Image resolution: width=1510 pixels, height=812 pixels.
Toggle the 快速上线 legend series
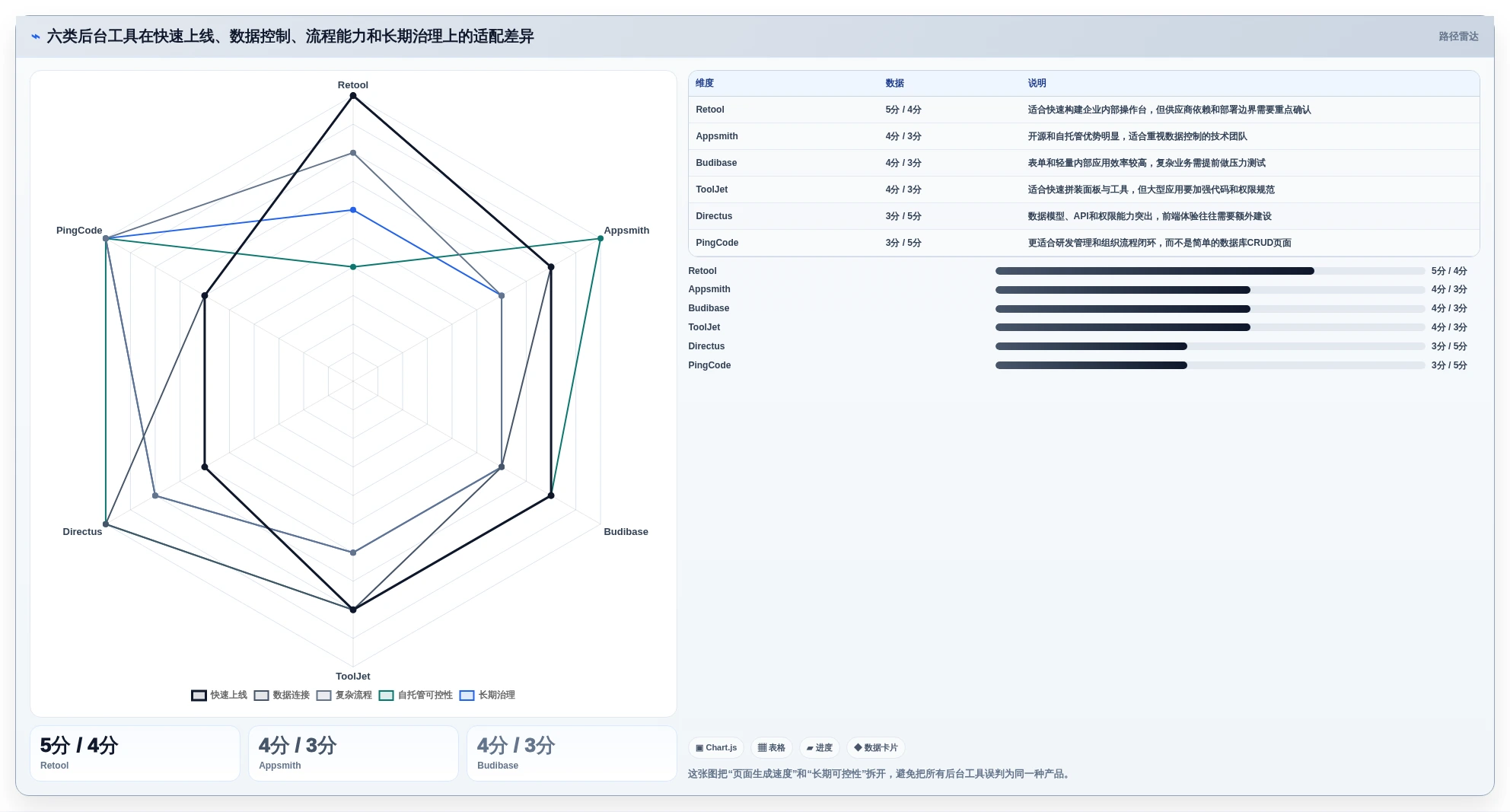(219, 695)
